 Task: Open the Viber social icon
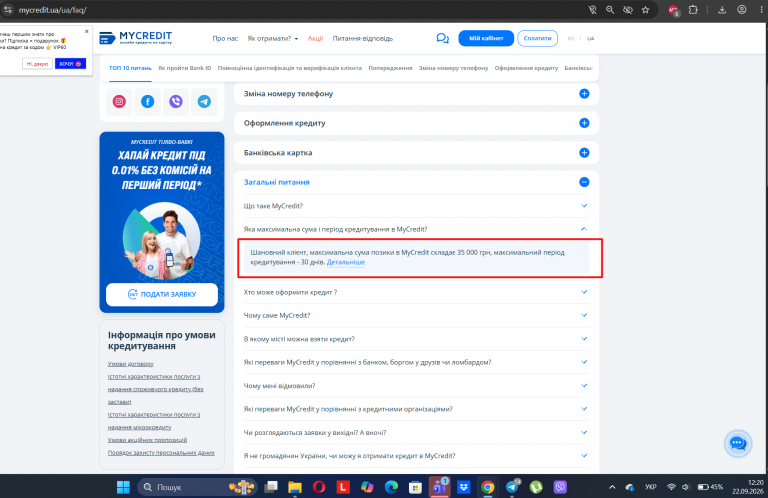click(x=176, y=101)
